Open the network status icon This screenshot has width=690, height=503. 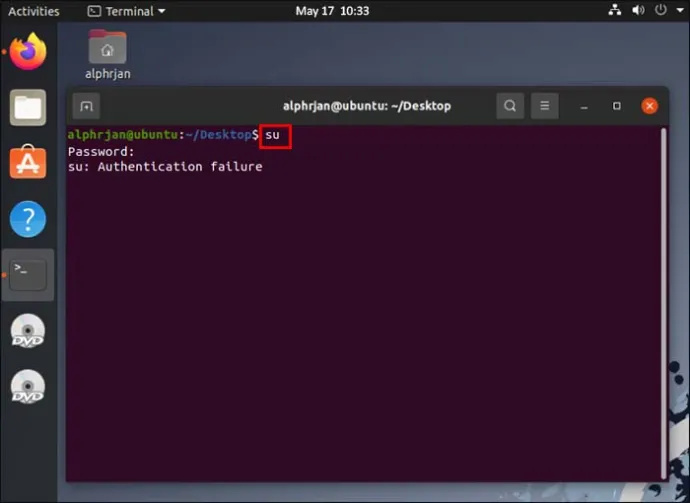click(x=615, y=10)
